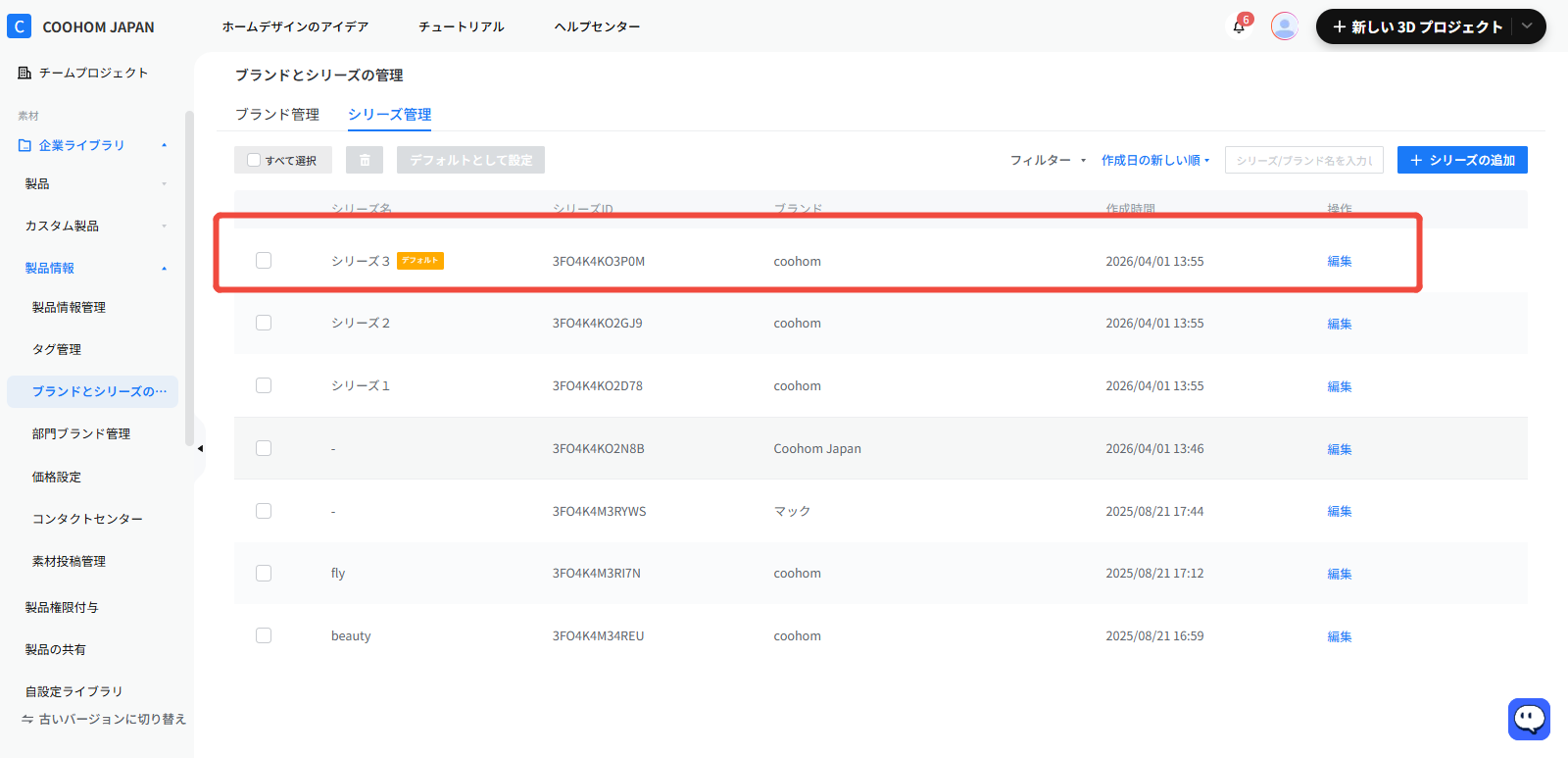The width and height of the screenshot is (1568, 758).
Task: Check the すべて選択 checkbox
Action: [x=254, y=160]
